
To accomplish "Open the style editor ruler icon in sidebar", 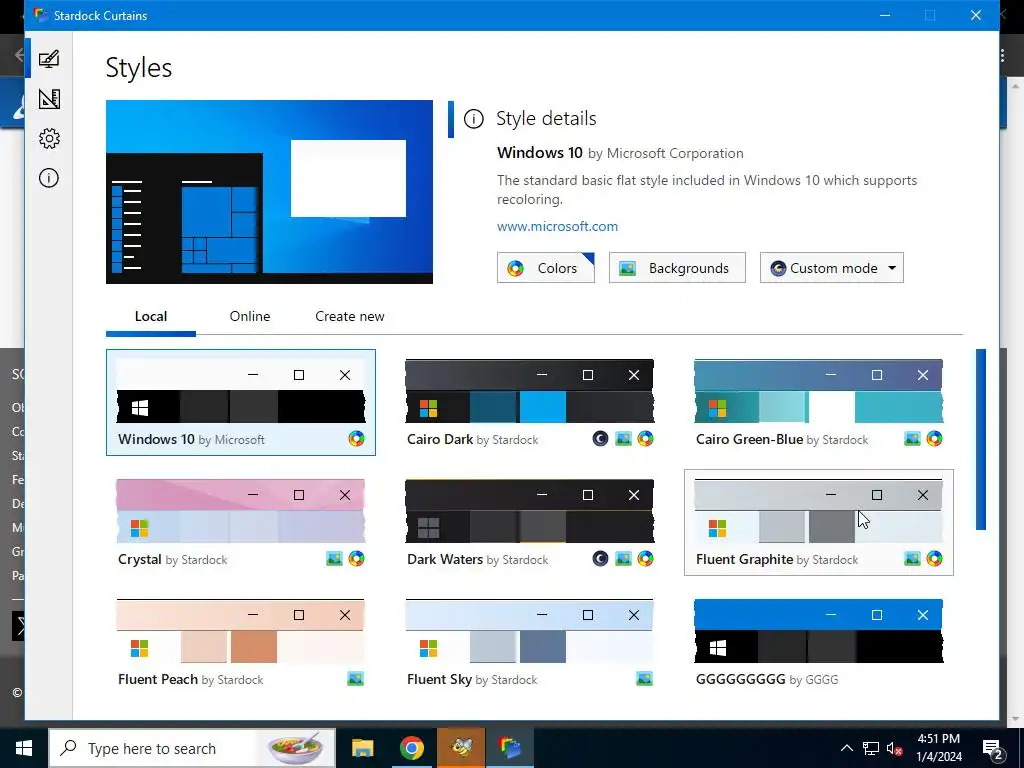I will [49, 99].
